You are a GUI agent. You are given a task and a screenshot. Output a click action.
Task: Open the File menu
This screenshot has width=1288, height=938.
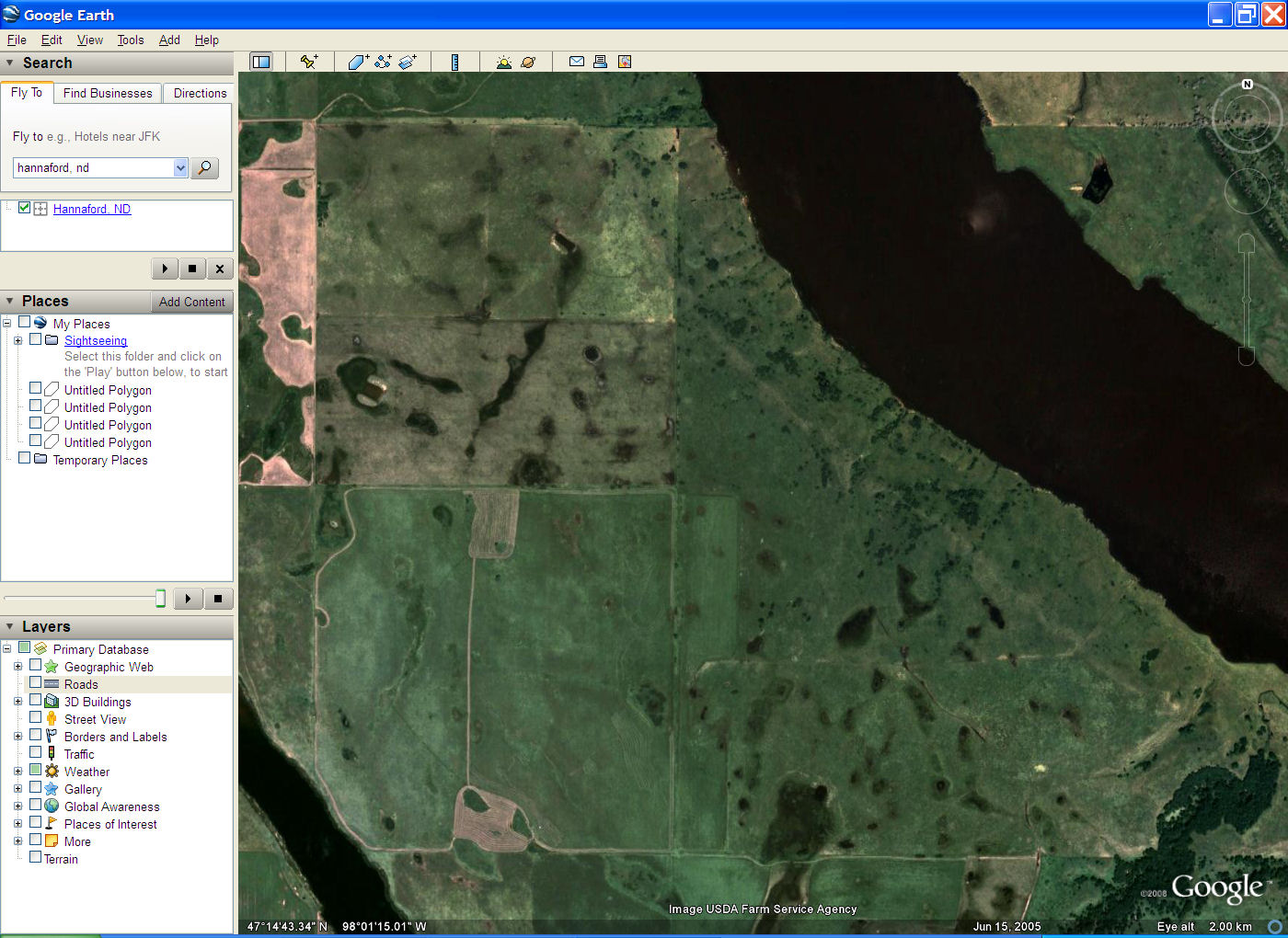(17, 40)
